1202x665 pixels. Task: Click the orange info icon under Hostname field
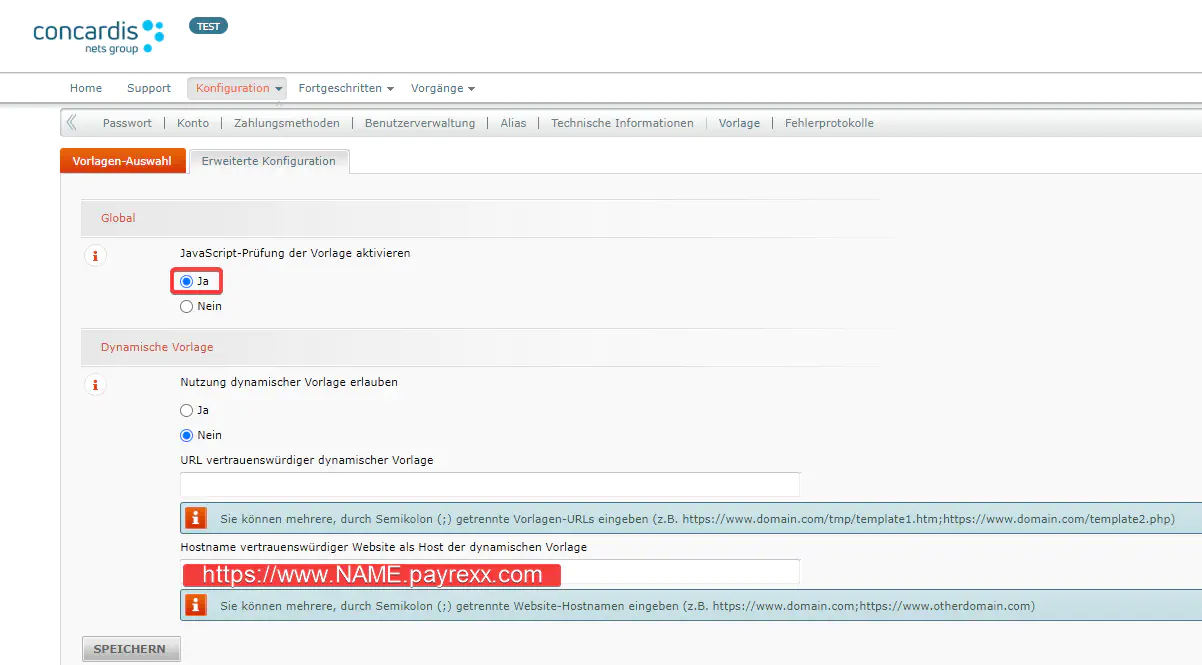point(196,604)
